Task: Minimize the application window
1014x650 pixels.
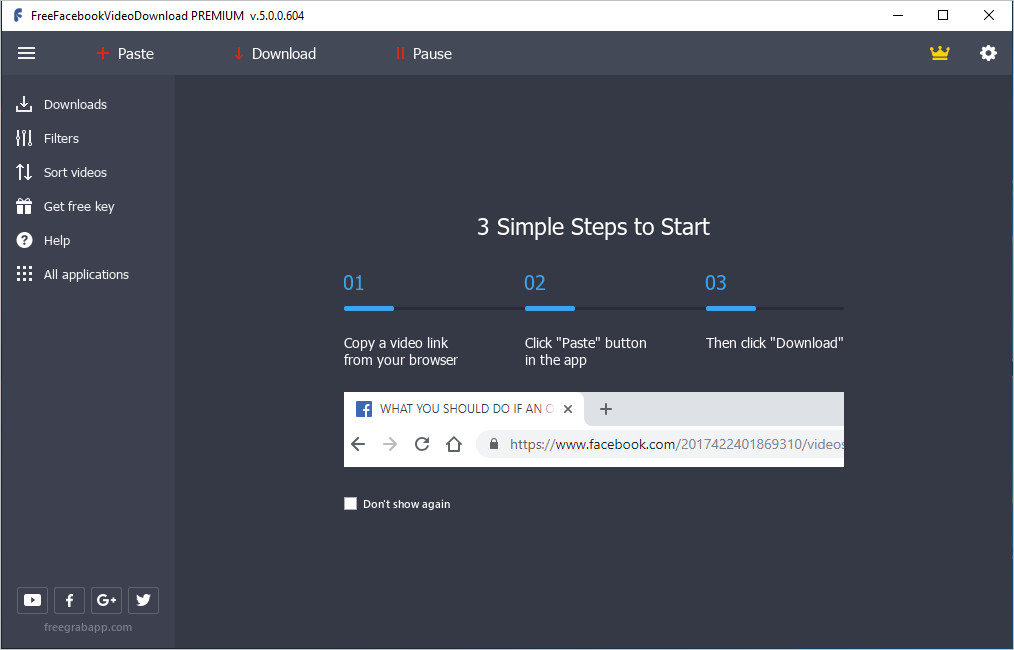Action: click(x=898, y=16)
